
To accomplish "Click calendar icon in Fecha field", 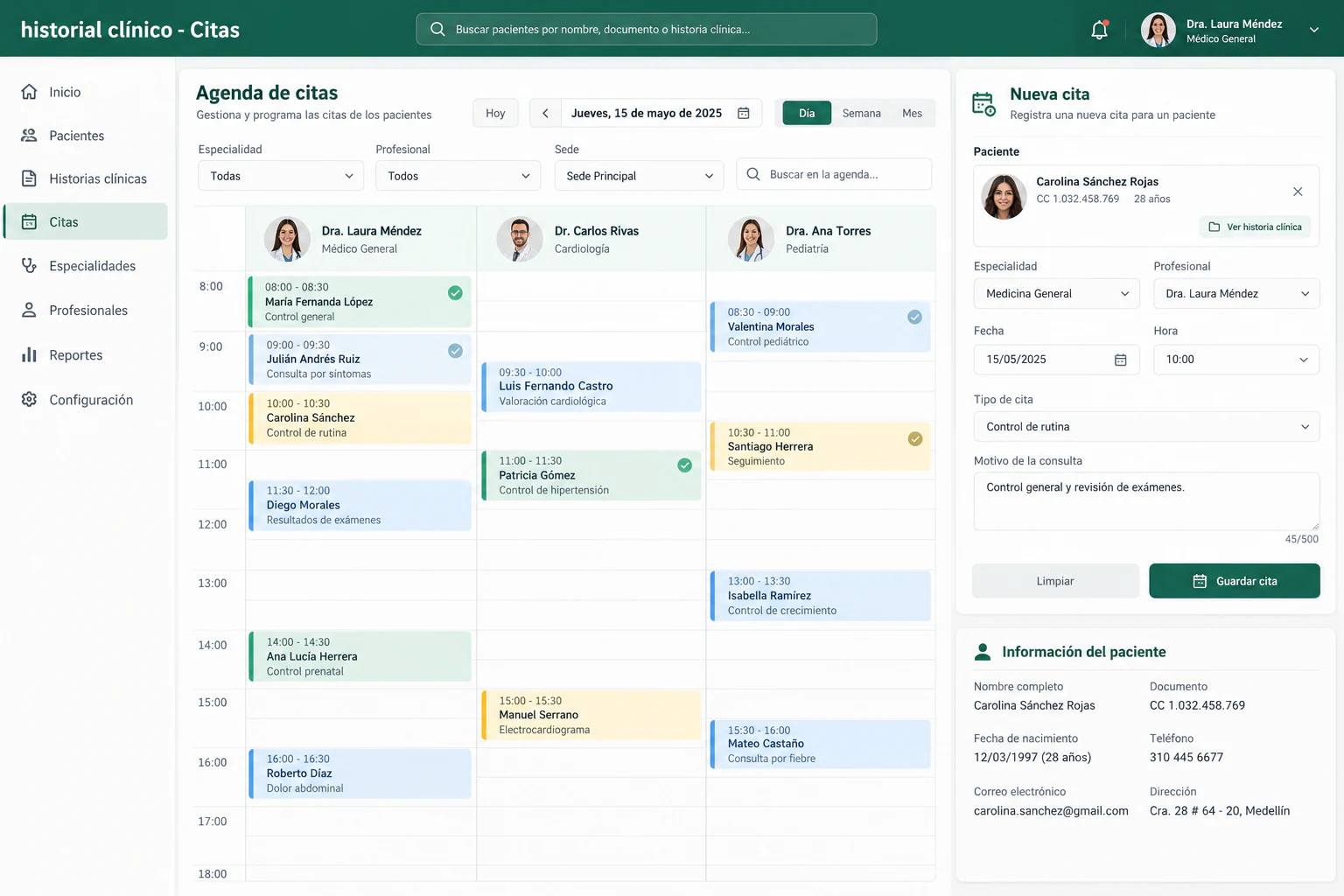I will click(1120, 360).
